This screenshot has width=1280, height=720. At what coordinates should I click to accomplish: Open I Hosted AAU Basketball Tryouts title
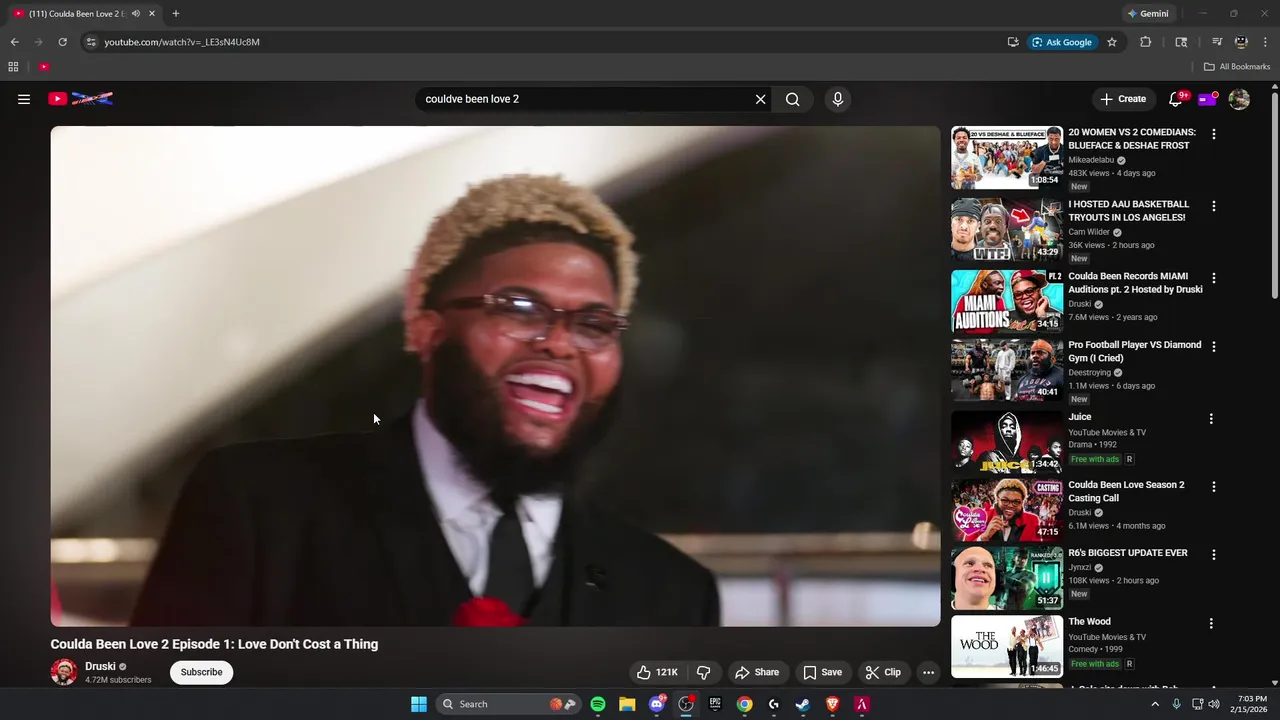pyautogui.click(x=1128, y=211)
